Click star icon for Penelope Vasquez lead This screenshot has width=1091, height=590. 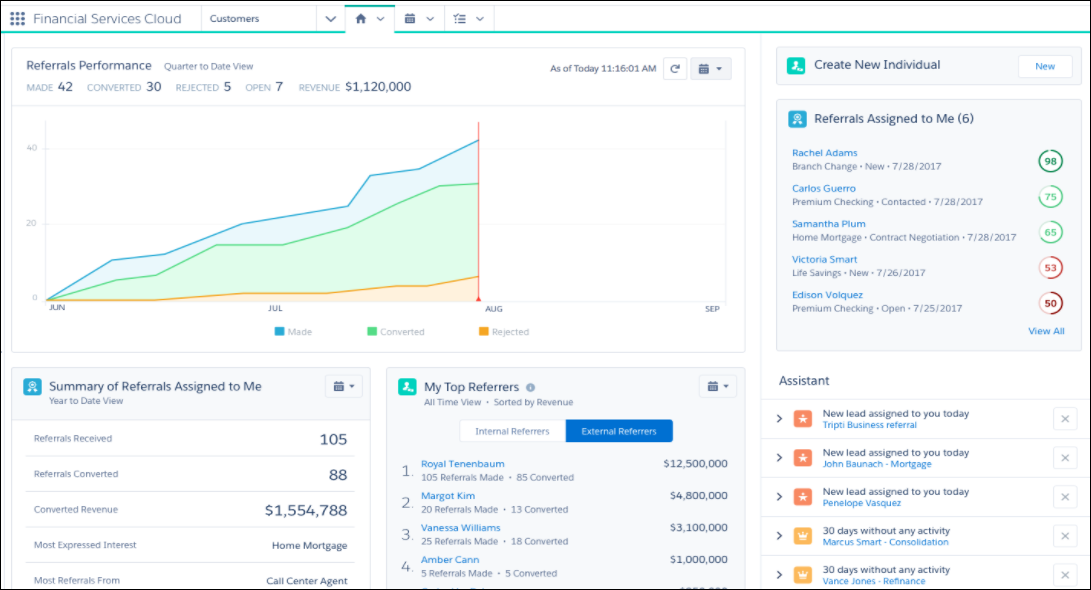tap(803, 497)
